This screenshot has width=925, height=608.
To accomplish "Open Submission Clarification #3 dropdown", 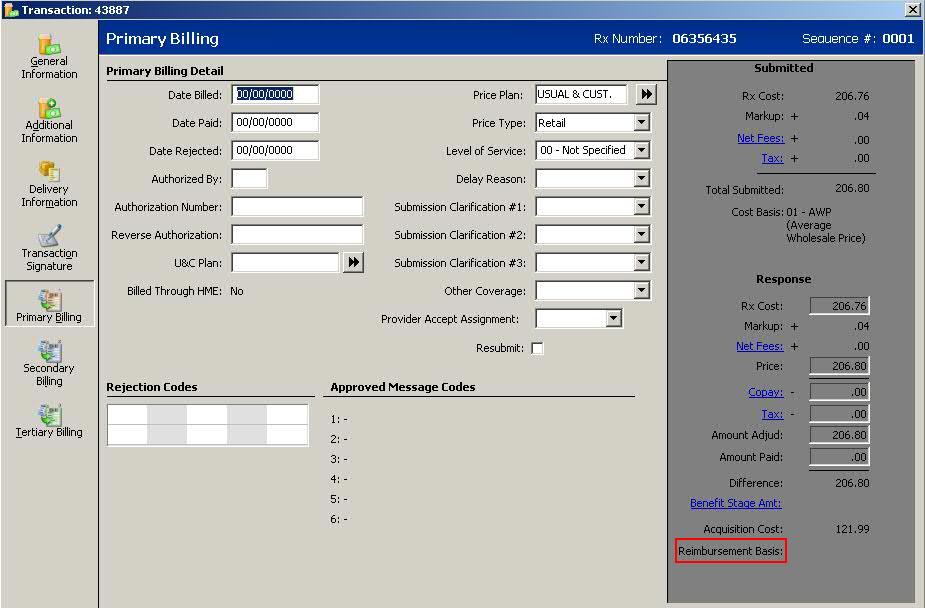I will 641,262.
